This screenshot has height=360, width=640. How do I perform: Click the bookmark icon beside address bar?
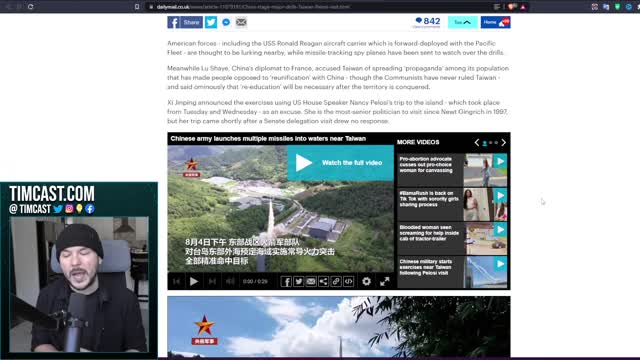[x=137, y=7]
